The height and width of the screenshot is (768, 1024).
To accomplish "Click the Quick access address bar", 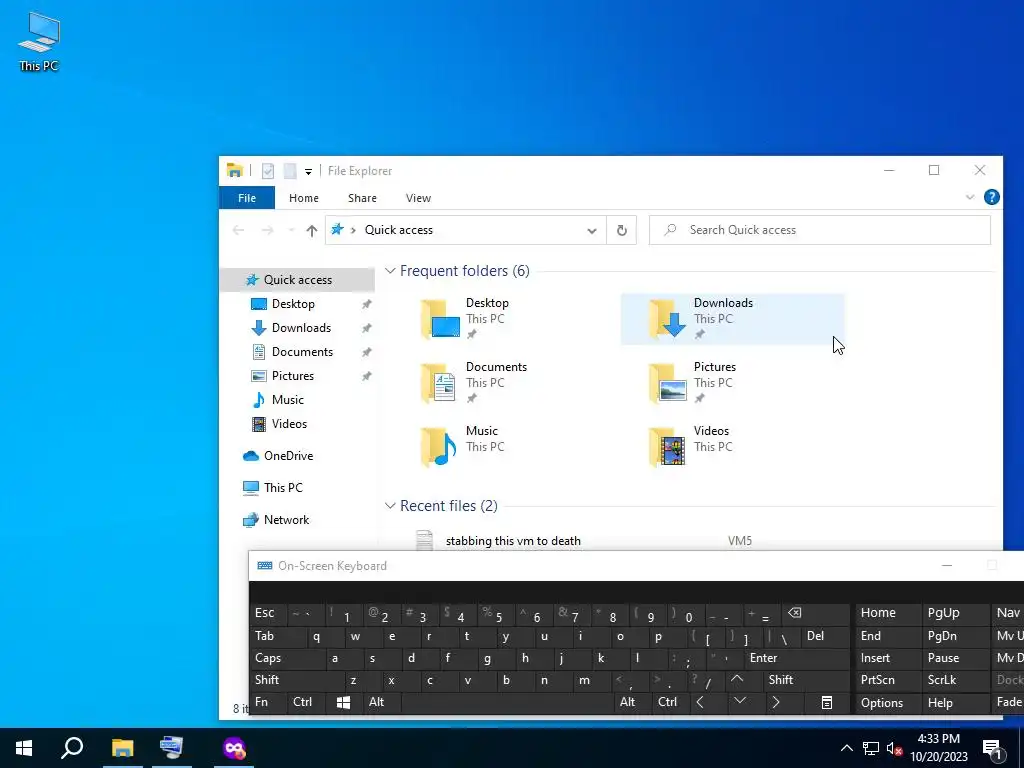I will (466, 230).
